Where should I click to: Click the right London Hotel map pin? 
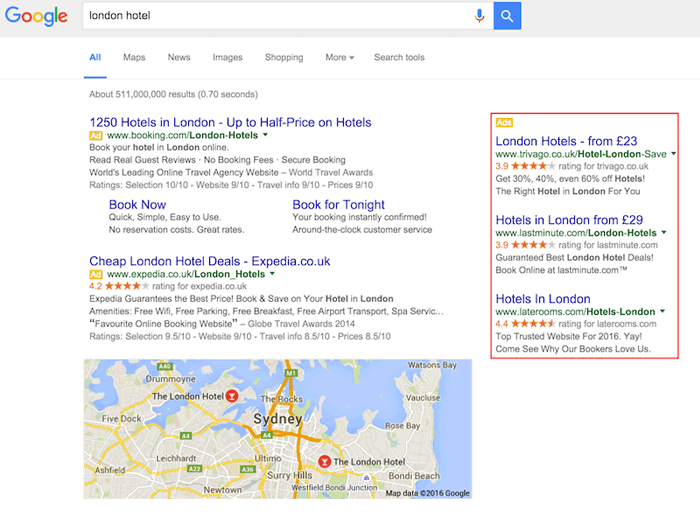[323, 461]
